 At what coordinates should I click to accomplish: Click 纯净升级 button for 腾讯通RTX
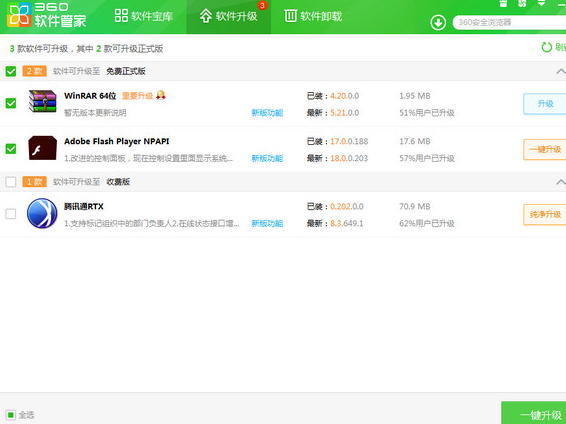coord(545,215)
